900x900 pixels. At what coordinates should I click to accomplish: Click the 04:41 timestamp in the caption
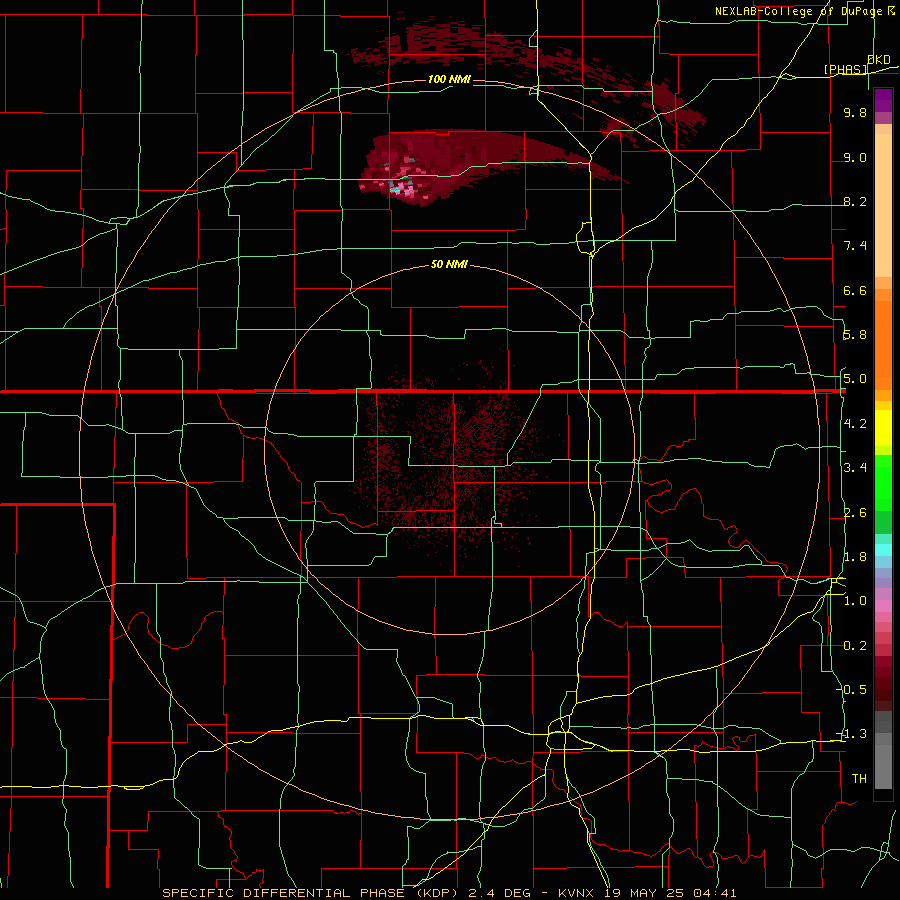pos(715,893)
